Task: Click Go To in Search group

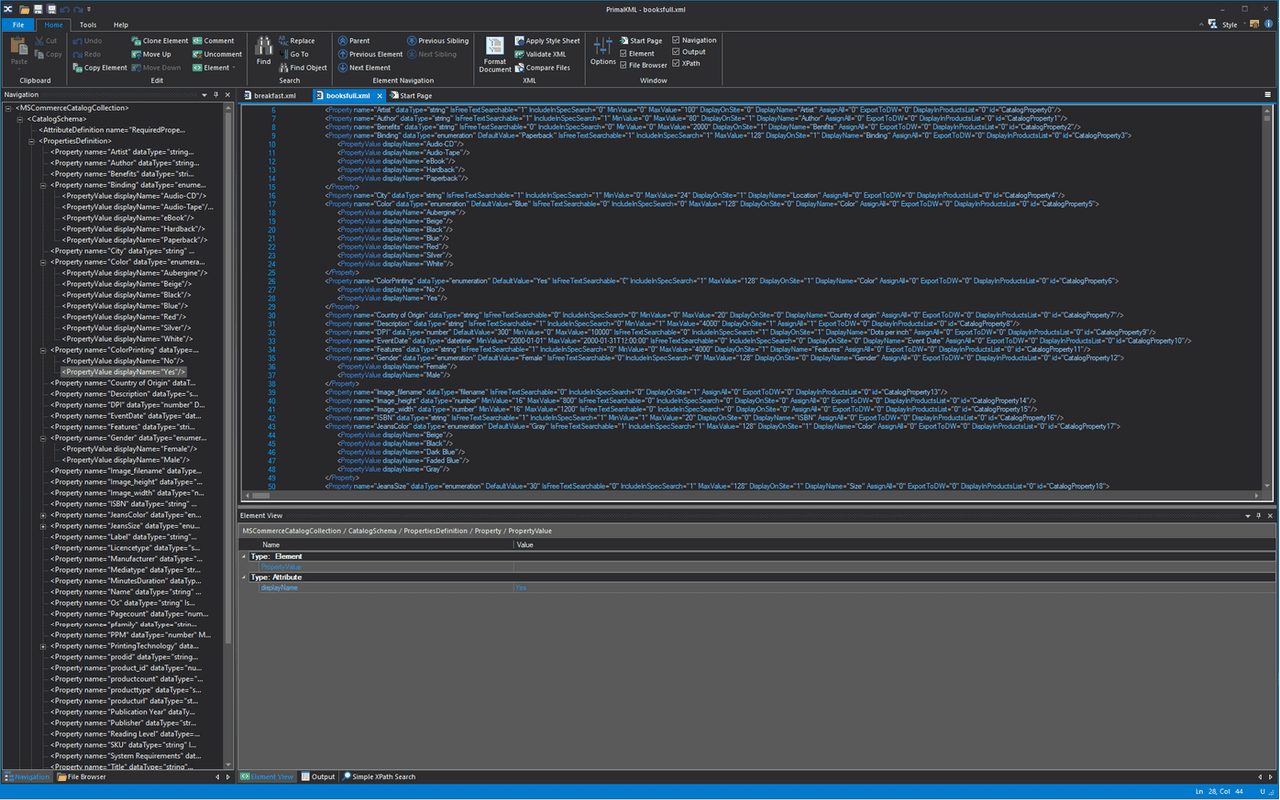Action: pyautogui.click(x=294, y=54)
